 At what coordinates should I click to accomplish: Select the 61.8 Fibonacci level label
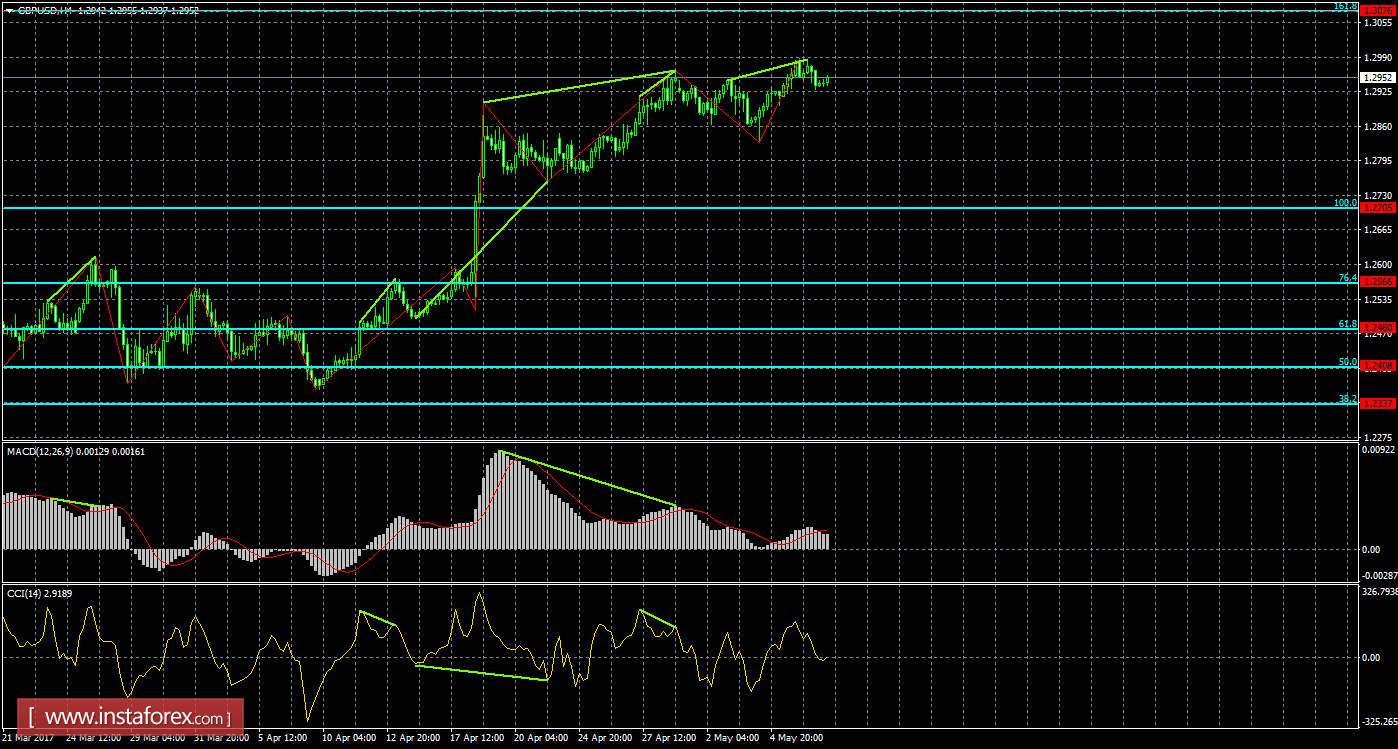(x=1347, y=324)
